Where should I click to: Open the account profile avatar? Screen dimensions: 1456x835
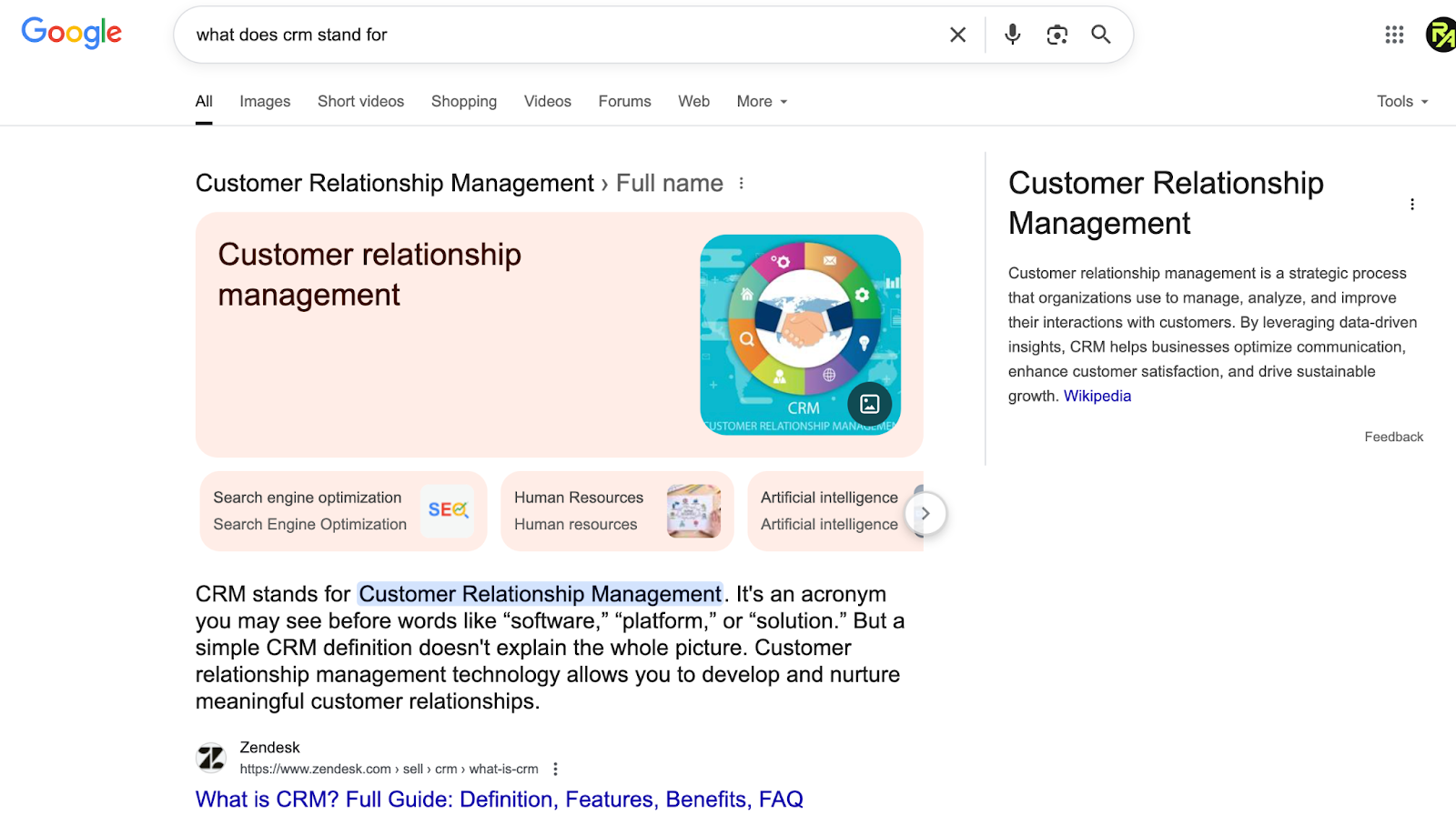point(1441,35)
